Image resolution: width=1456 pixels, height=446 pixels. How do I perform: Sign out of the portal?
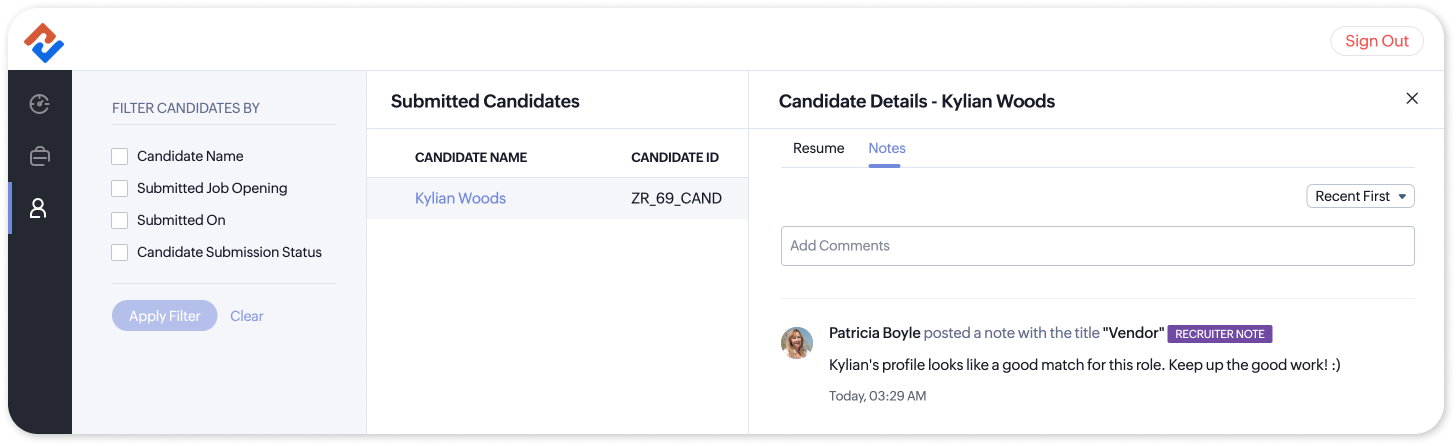click(1377, 41)
